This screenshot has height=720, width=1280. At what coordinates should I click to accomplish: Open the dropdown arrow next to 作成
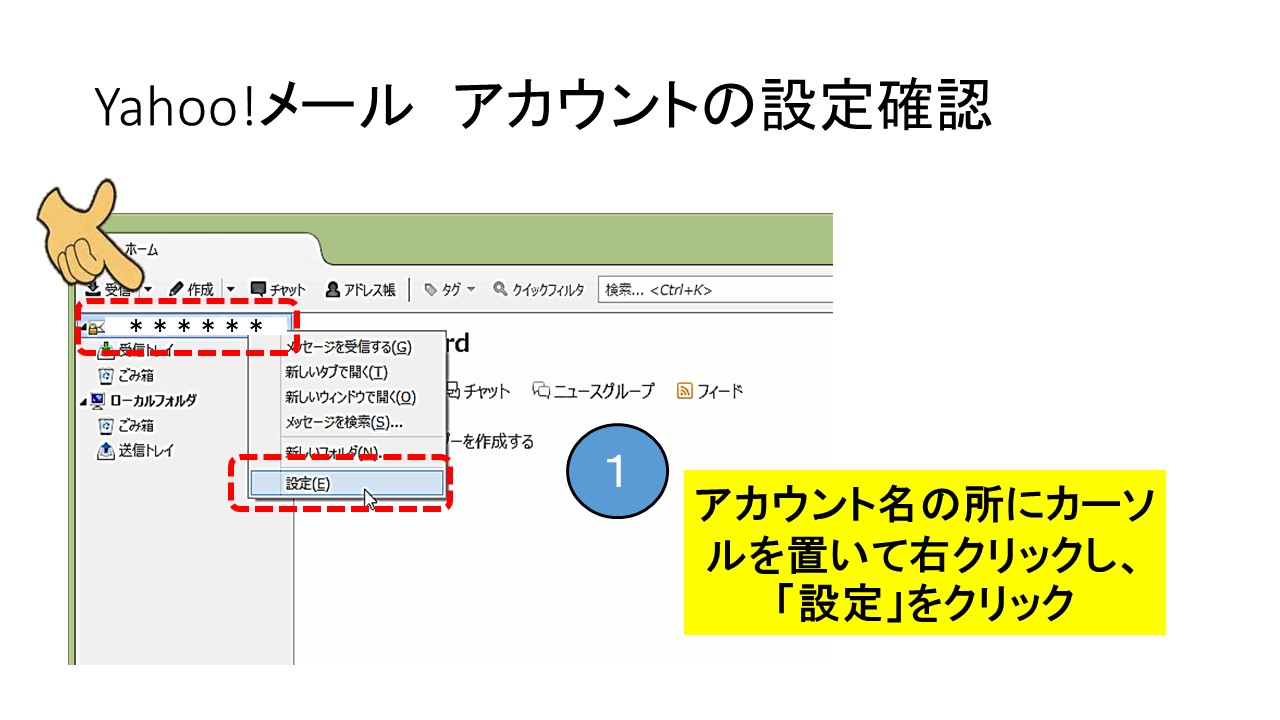coord(230,290)
